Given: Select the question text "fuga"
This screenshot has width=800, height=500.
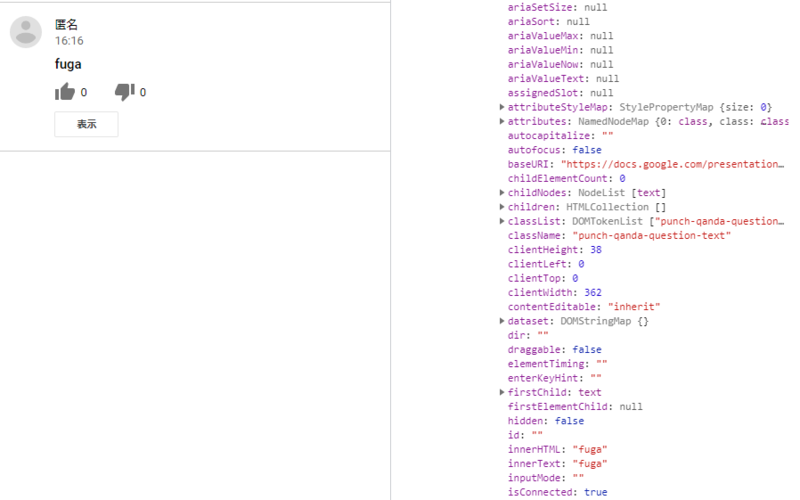Looking at the screenshot, I should 68,64.
